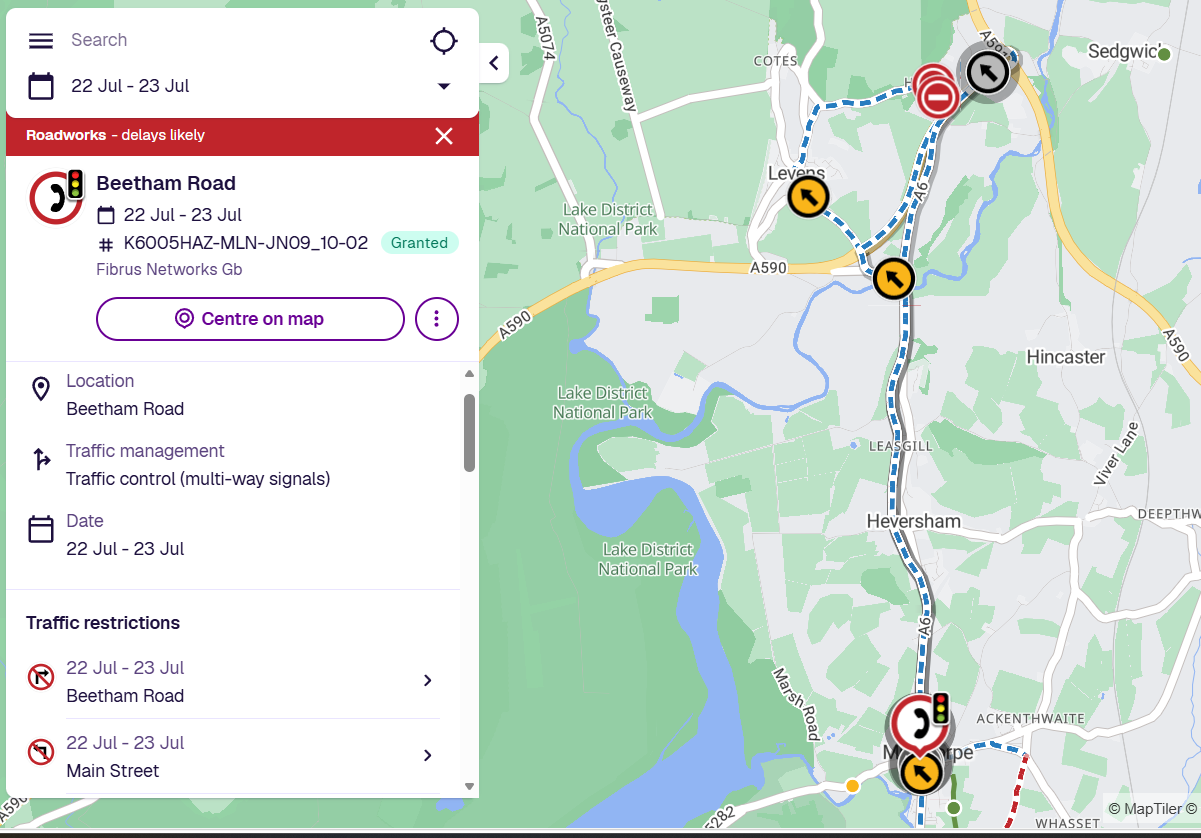The width and height of the screenshot is (1201, 838).
Task: Click the Traffic restrictions heading
Action: pyautogui.click(x=103, y=623)
